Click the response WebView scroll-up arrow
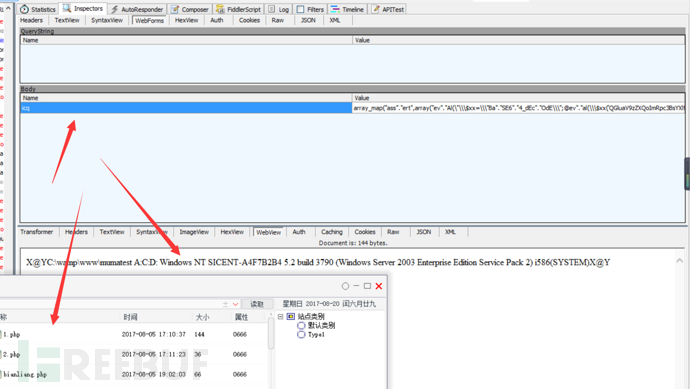 [x=679, y=261]
